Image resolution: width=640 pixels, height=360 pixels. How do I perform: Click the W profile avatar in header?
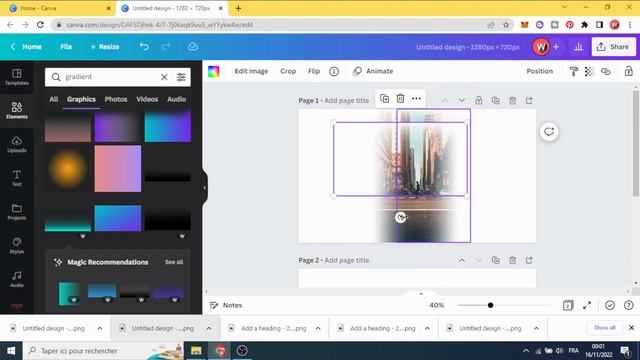541,47
